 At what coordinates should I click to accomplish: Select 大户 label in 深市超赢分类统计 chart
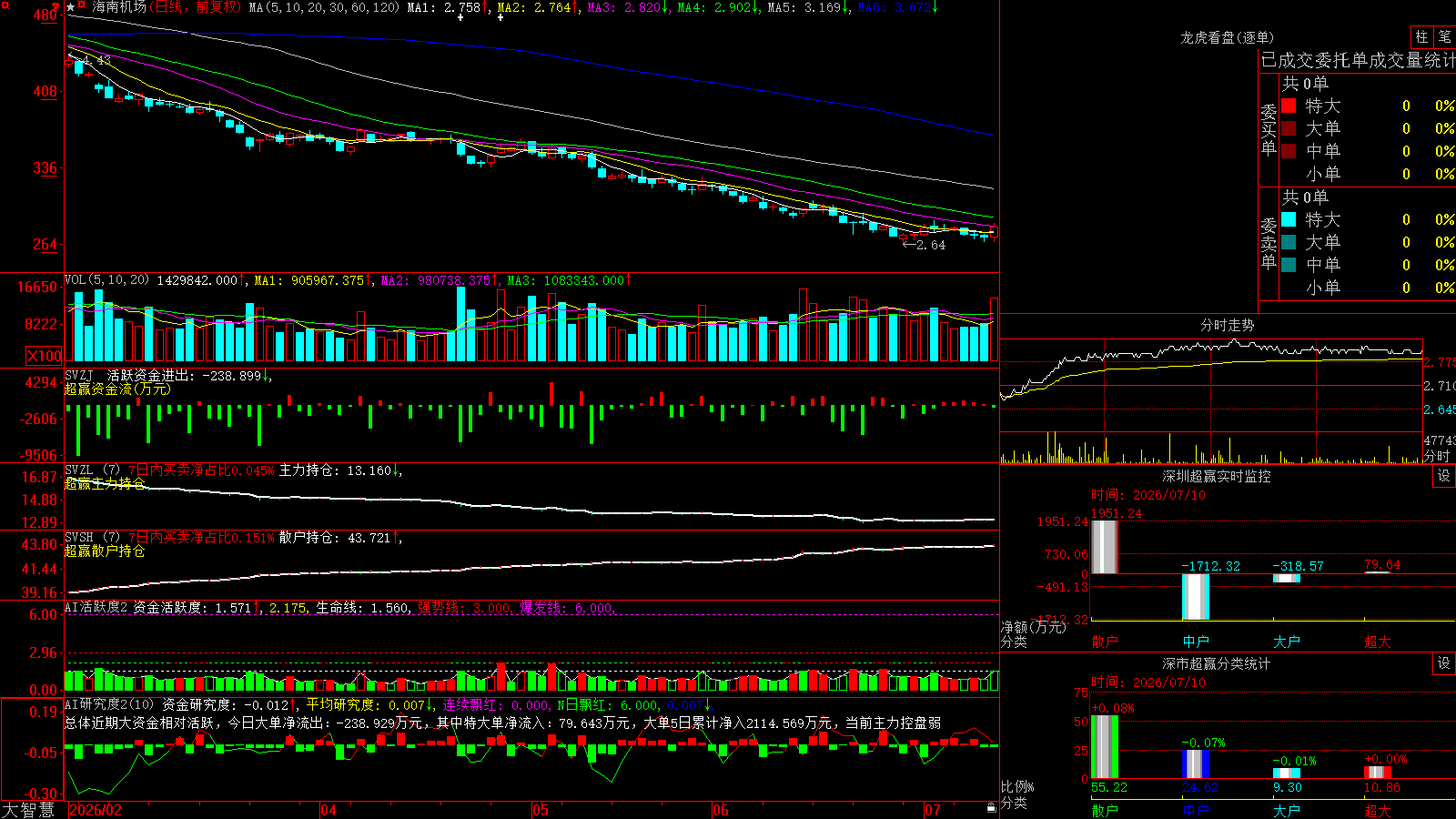(x=1287, y=811)
